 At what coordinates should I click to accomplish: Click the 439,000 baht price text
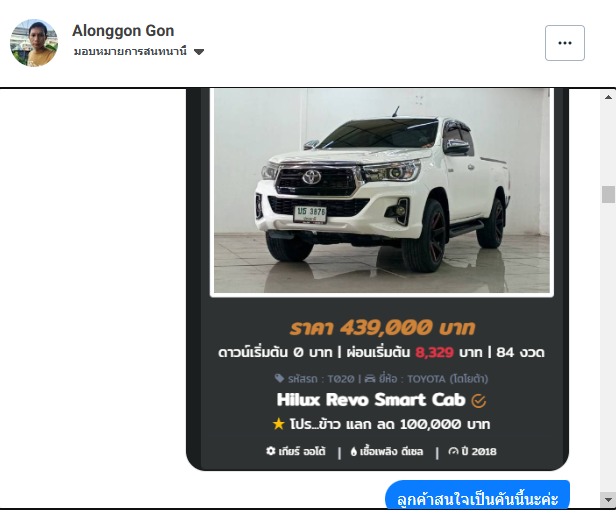[382, 328]
